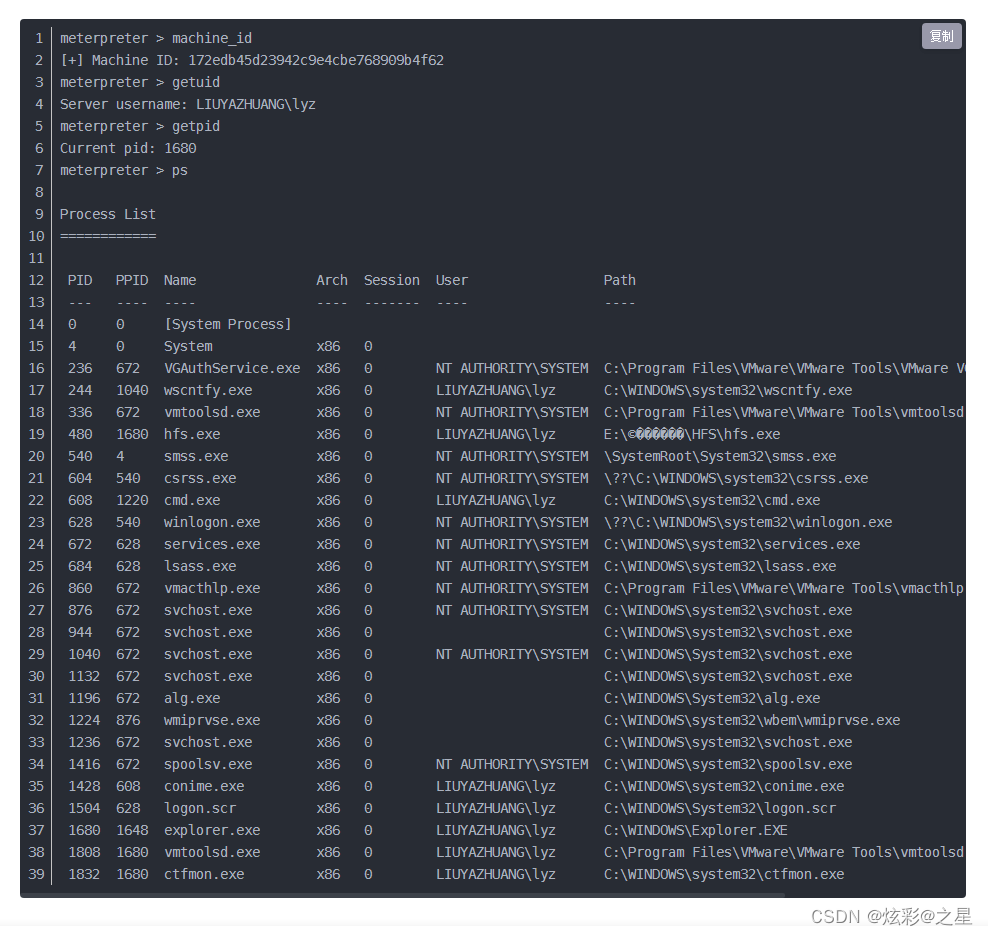
Task: Click the C:\WINDOWS\Explorer.EXE path
Action: tap(696, 831)
